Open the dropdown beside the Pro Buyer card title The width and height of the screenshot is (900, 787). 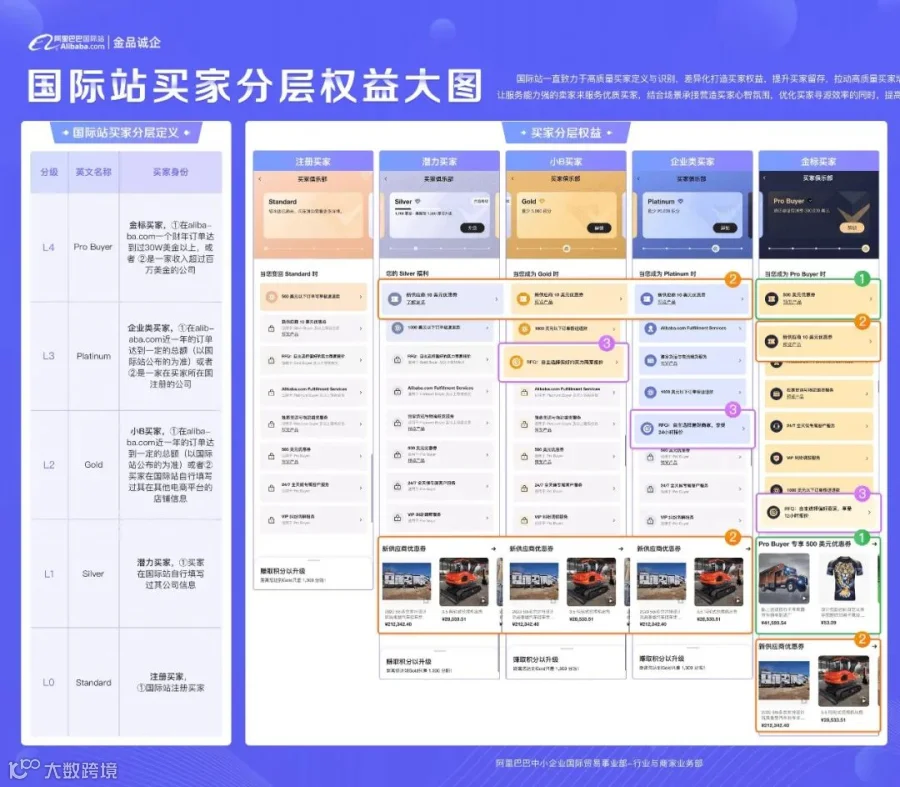[x=810, y=201]
